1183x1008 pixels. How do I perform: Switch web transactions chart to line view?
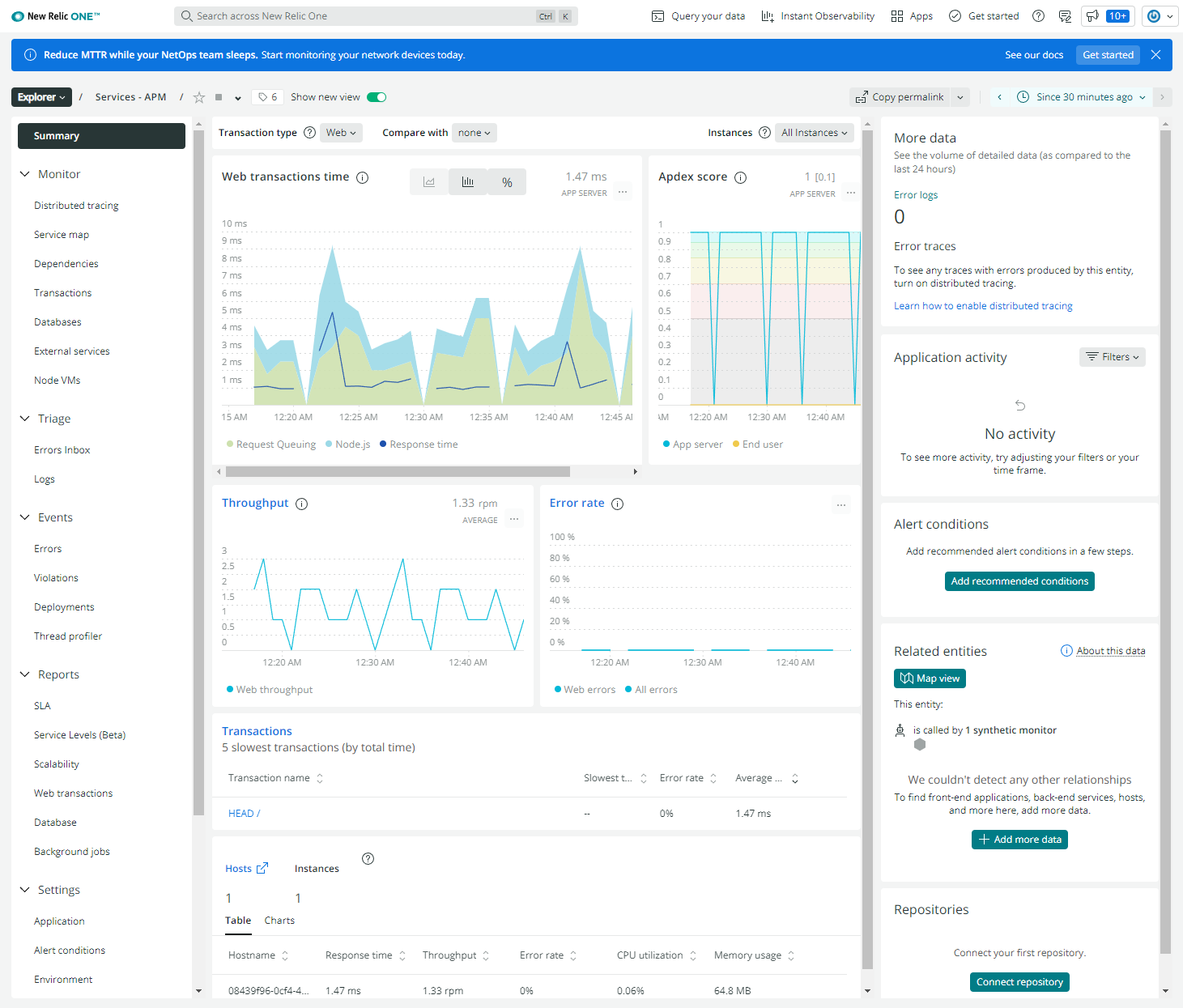coord(429,182)
